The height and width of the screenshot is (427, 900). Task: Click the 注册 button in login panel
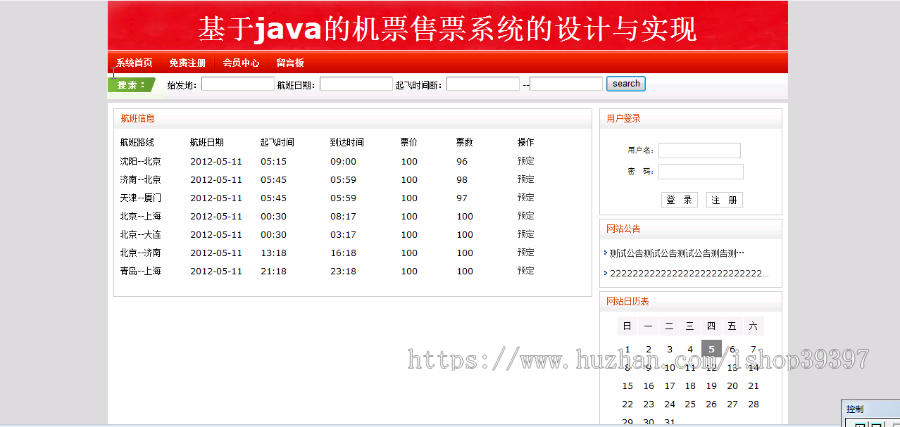point(724,200)
